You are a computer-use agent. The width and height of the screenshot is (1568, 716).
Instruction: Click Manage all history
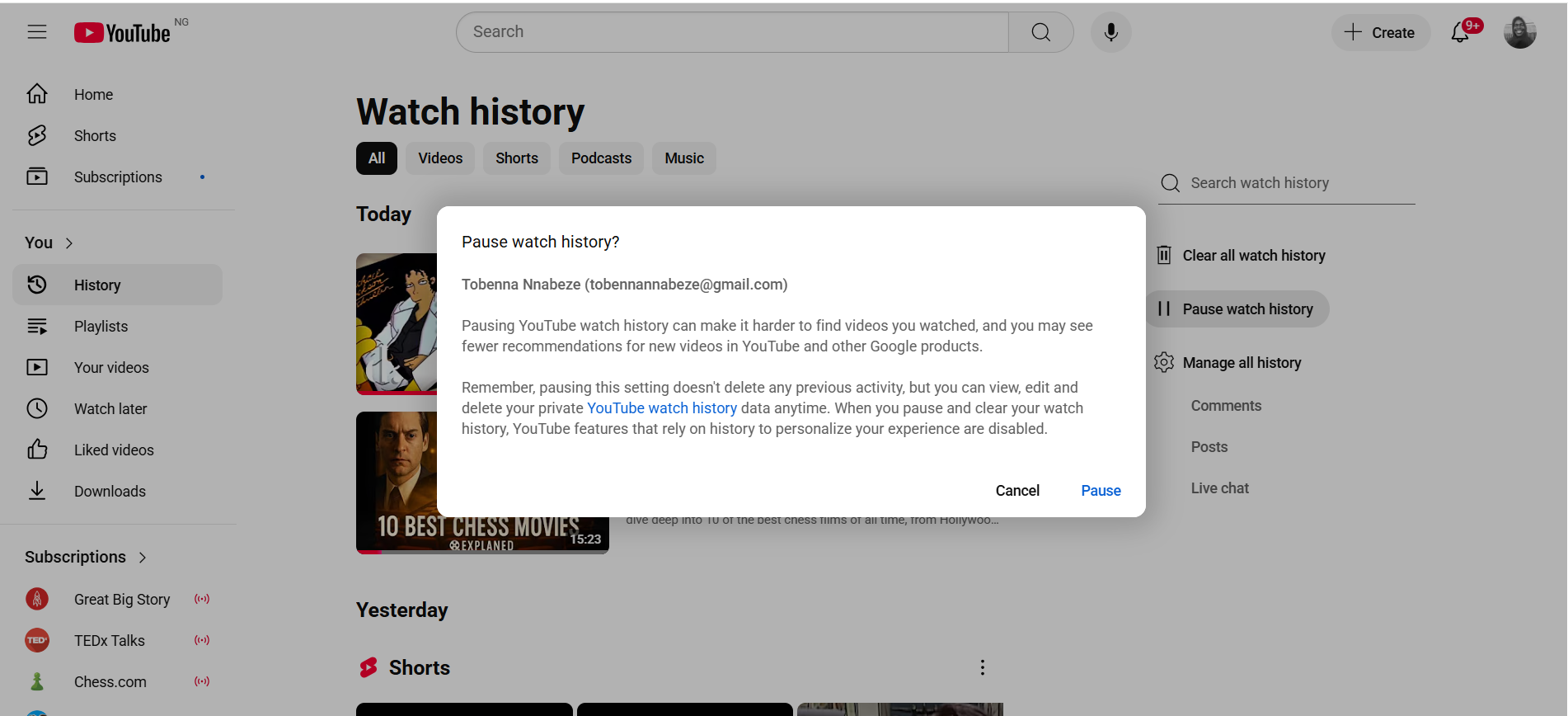(1230, 363)
